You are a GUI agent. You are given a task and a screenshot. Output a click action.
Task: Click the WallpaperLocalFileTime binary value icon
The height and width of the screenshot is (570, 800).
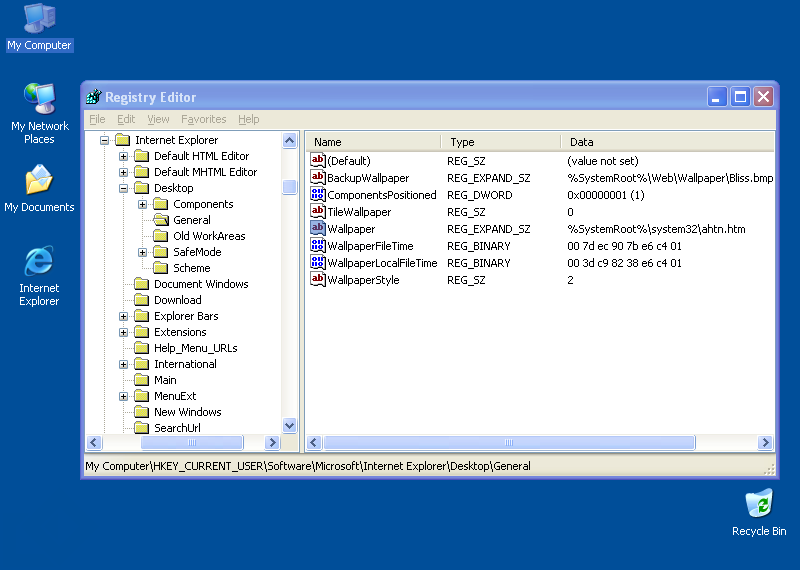click(x=318, y=263)
